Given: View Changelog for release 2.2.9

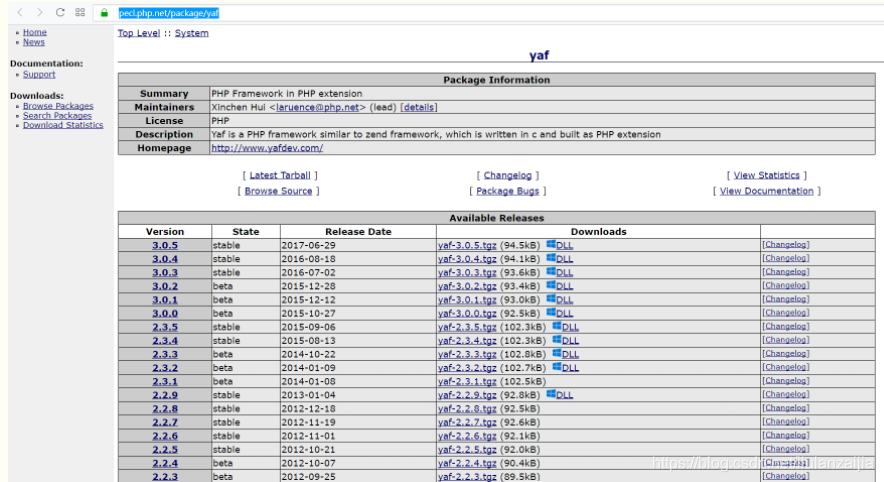Looking at the screenshot, I should (786, 394).
